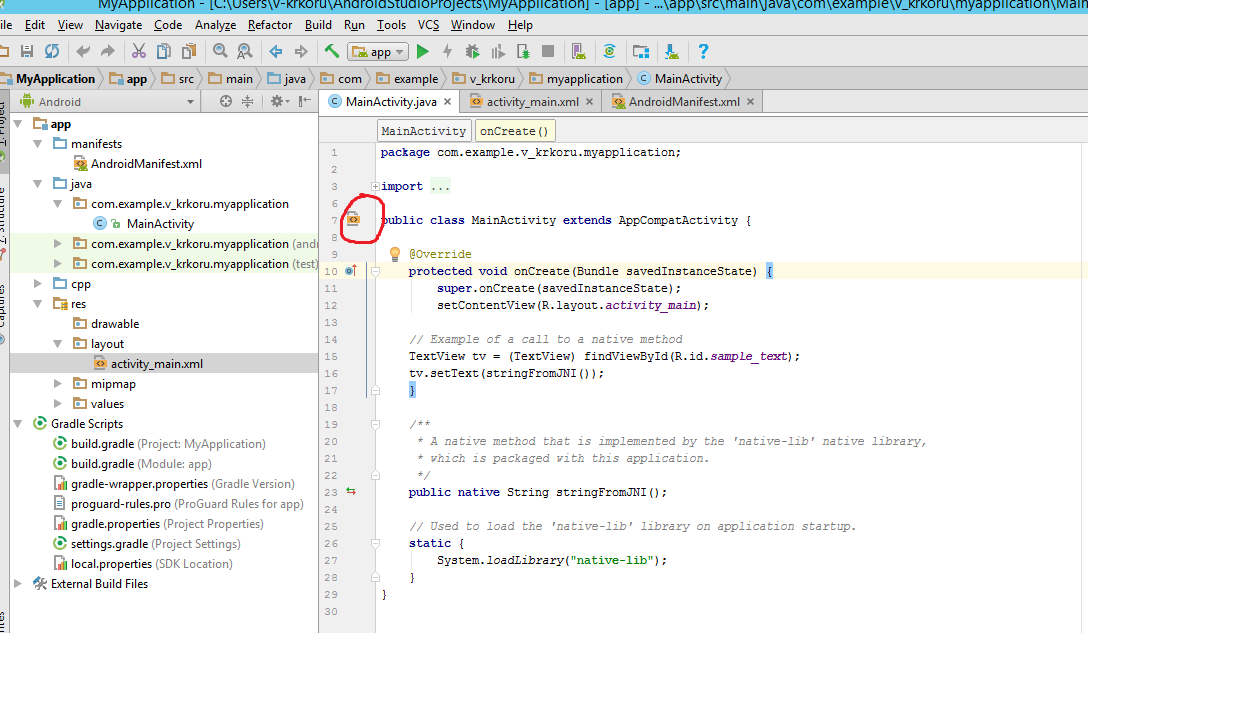1249x716 pixels.
Task: Expand External Build Files node
Action: (x=18, y=584)
